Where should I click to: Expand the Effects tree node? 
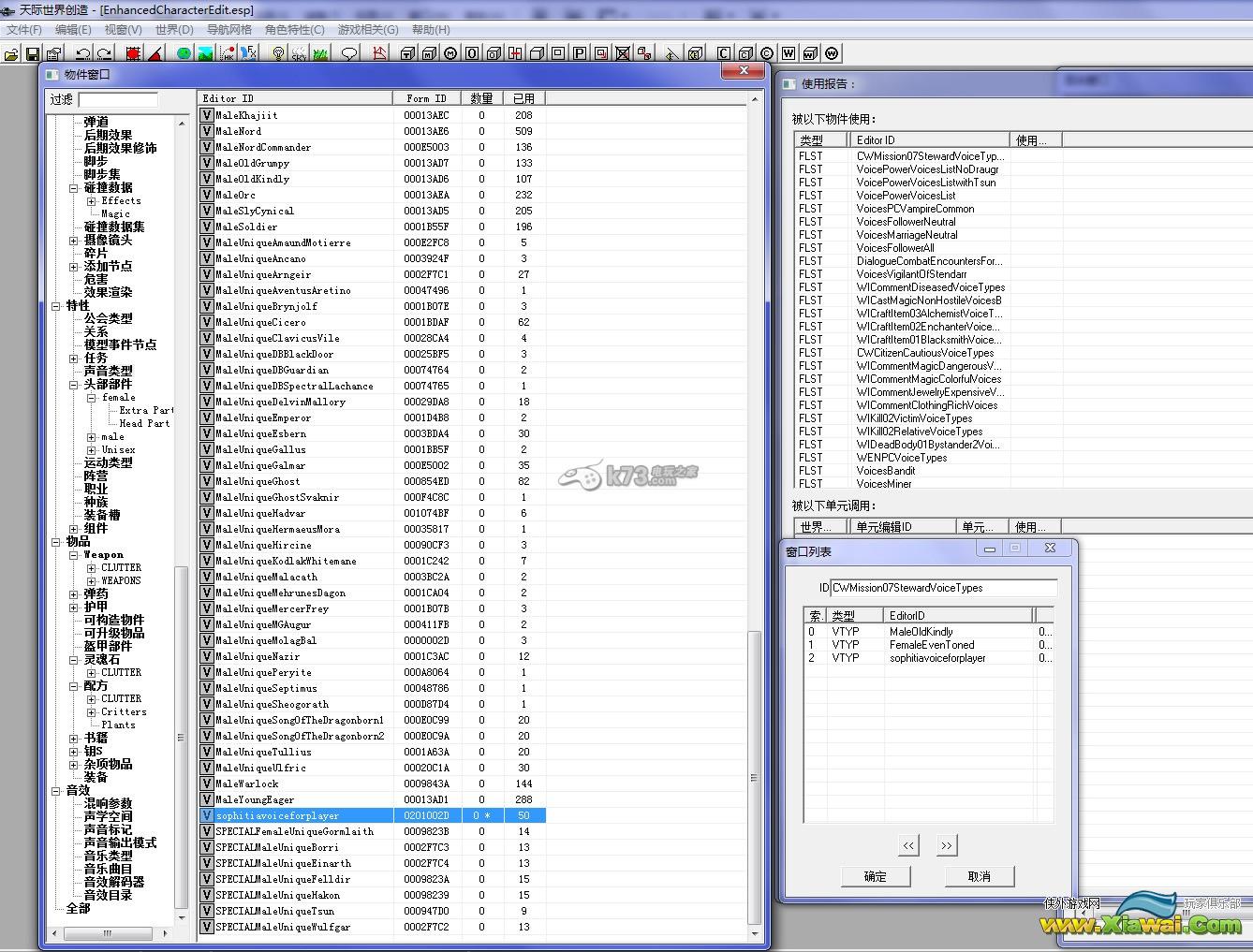coord(92,201)
